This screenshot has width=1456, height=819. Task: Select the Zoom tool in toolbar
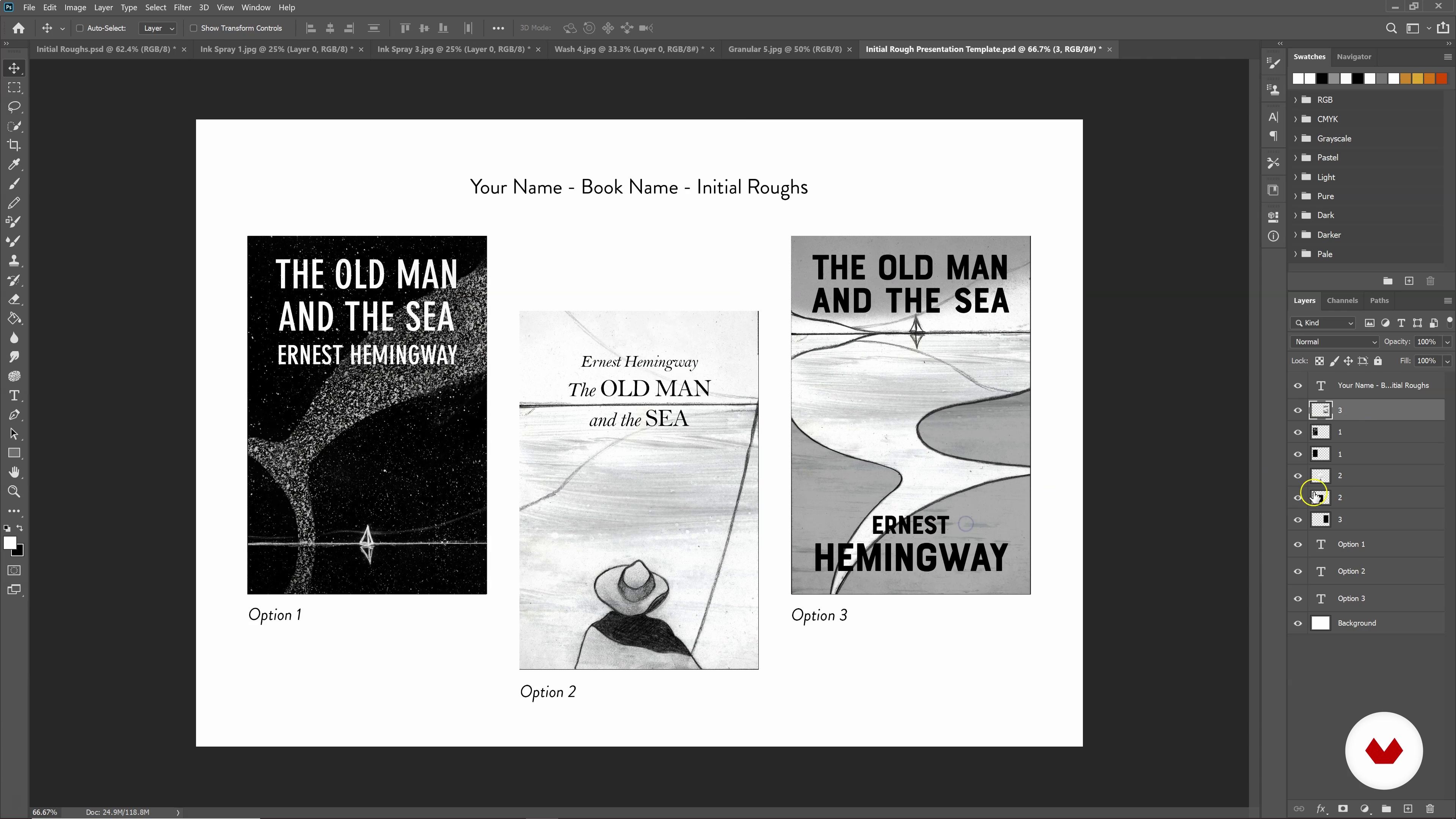(14, 491)
